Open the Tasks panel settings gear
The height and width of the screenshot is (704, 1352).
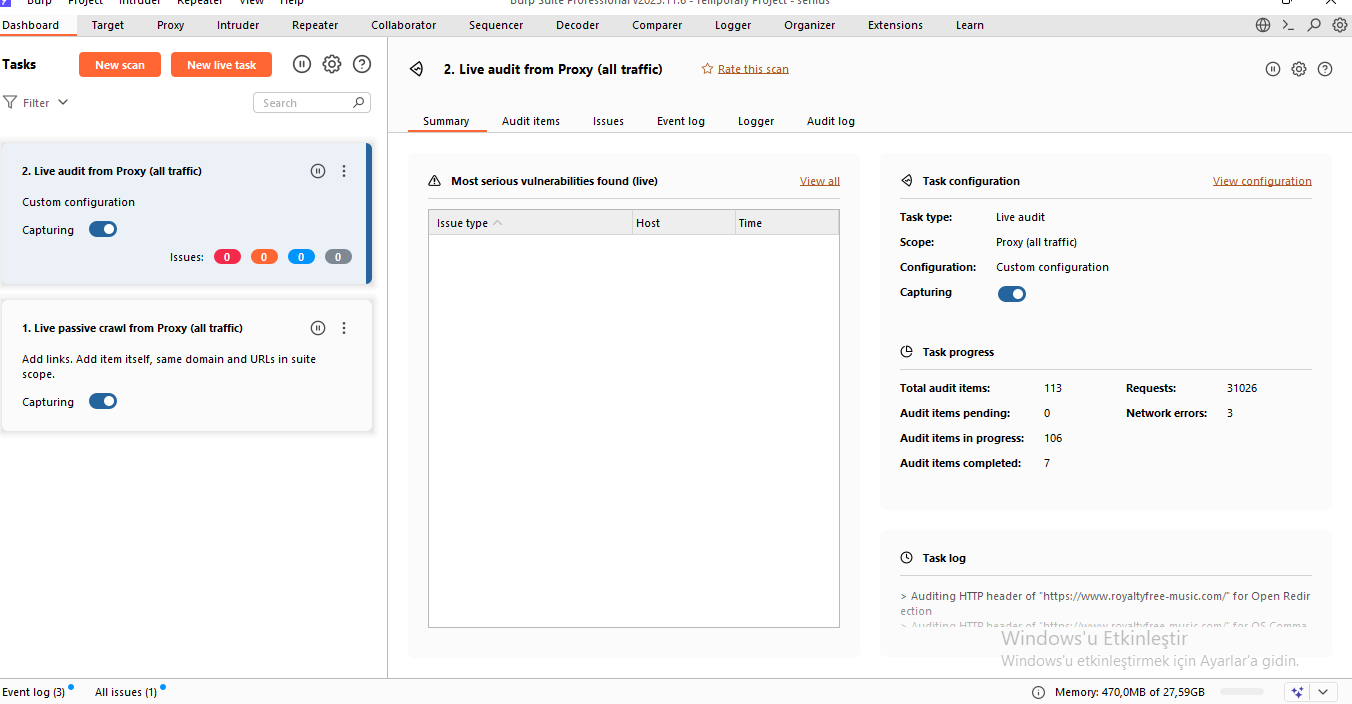[332, 65]
